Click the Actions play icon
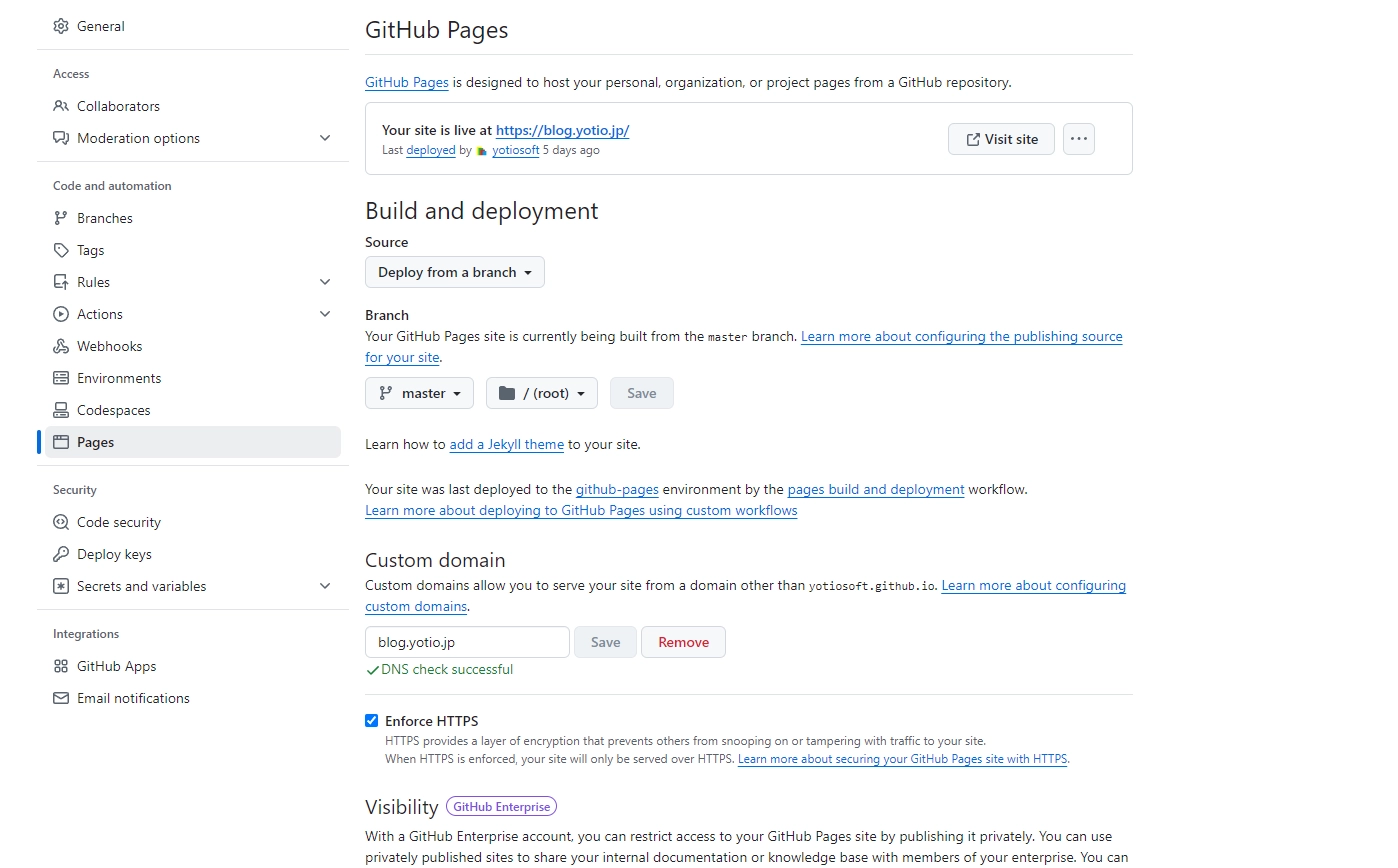Image resolution: width=1398 pixels, height=868 pixels. point(61,314)
